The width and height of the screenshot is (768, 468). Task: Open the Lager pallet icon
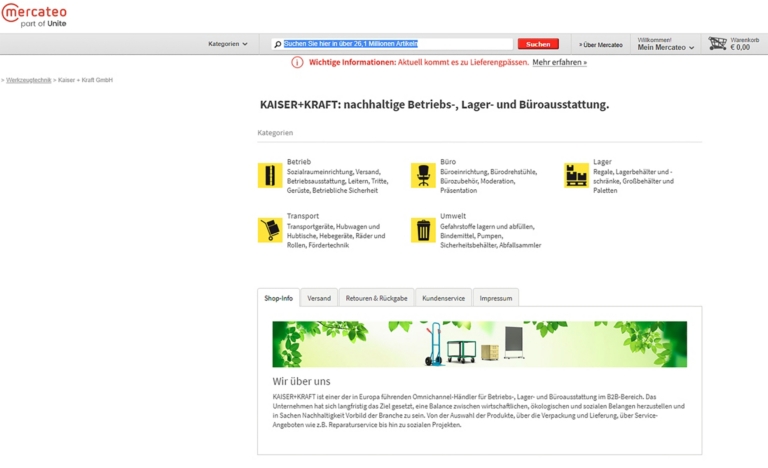576,175
